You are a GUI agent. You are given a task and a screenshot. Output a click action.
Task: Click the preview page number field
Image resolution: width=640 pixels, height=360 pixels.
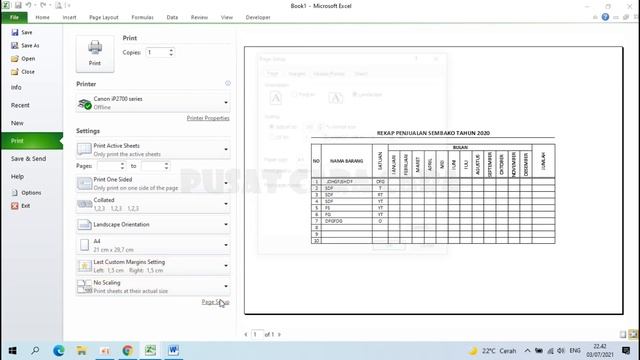click(x=257, y=334)
